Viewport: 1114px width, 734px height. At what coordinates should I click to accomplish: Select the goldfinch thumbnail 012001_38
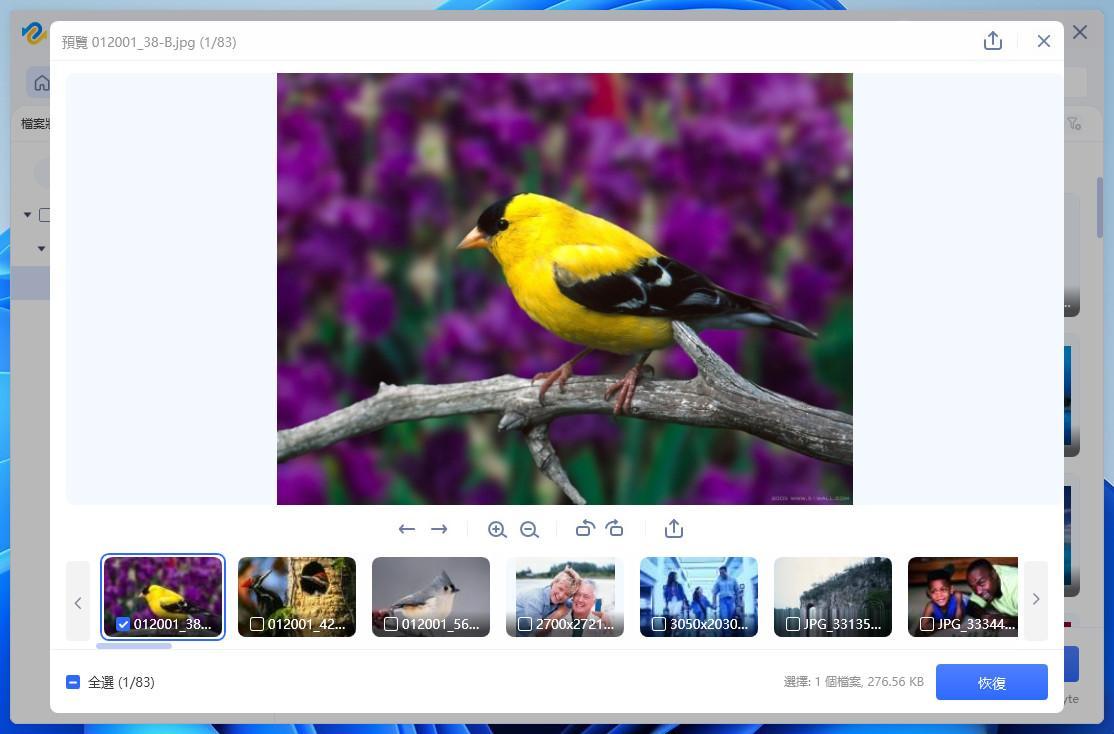[x=163, y=597]
